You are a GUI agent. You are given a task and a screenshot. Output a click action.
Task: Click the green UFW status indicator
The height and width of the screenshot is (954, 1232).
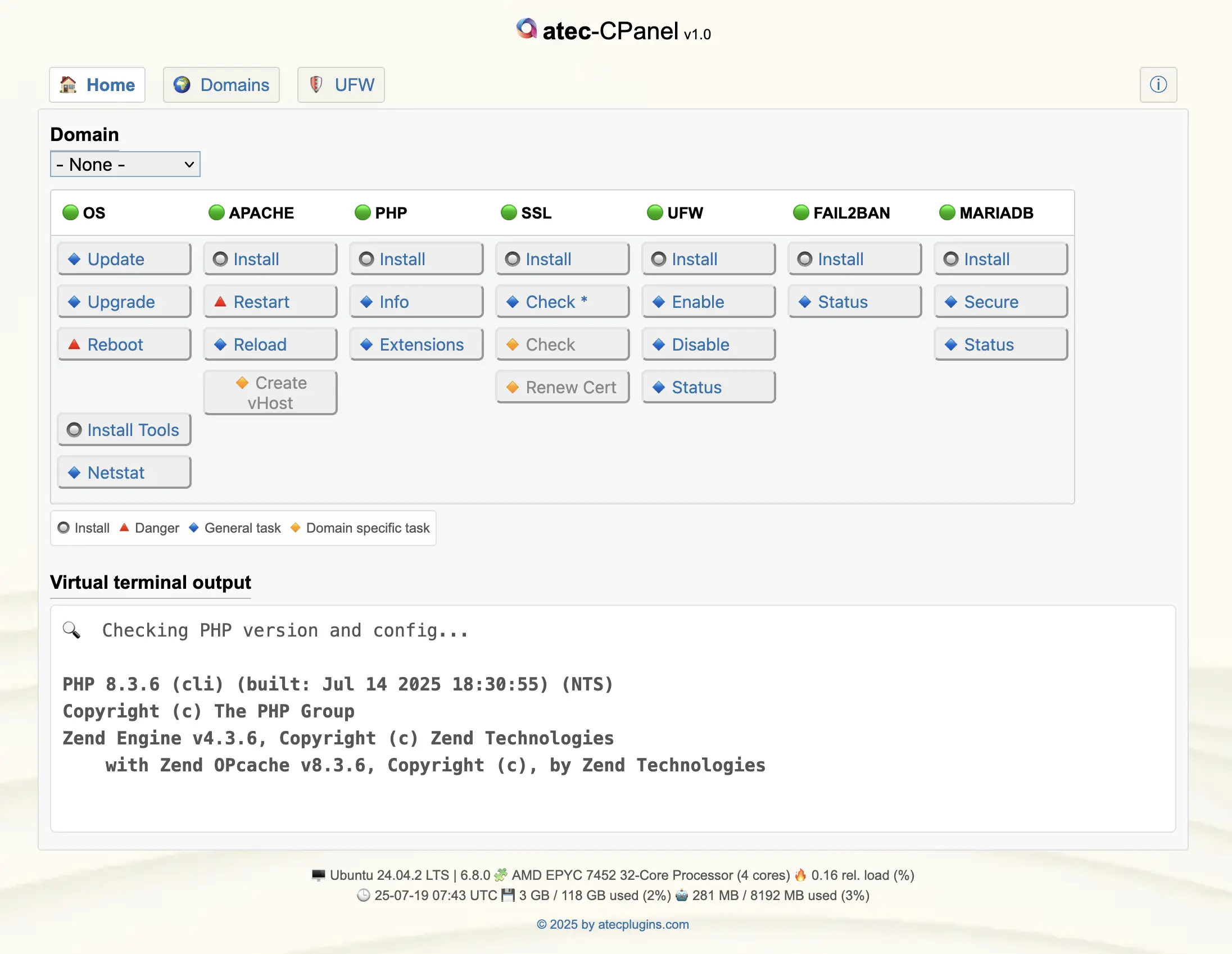(x=655, y=212)
